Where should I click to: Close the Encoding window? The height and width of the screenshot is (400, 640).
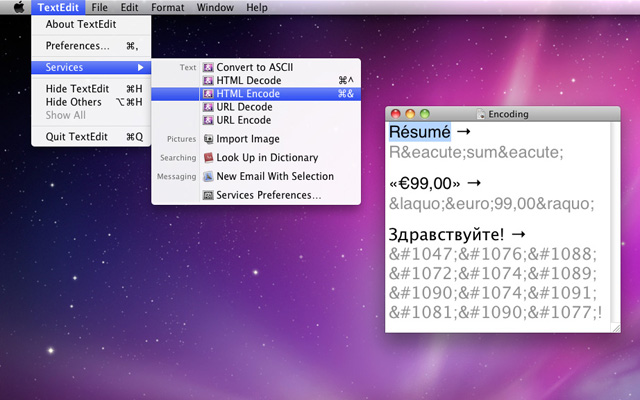pyautogui.click(x=395, y=114)
